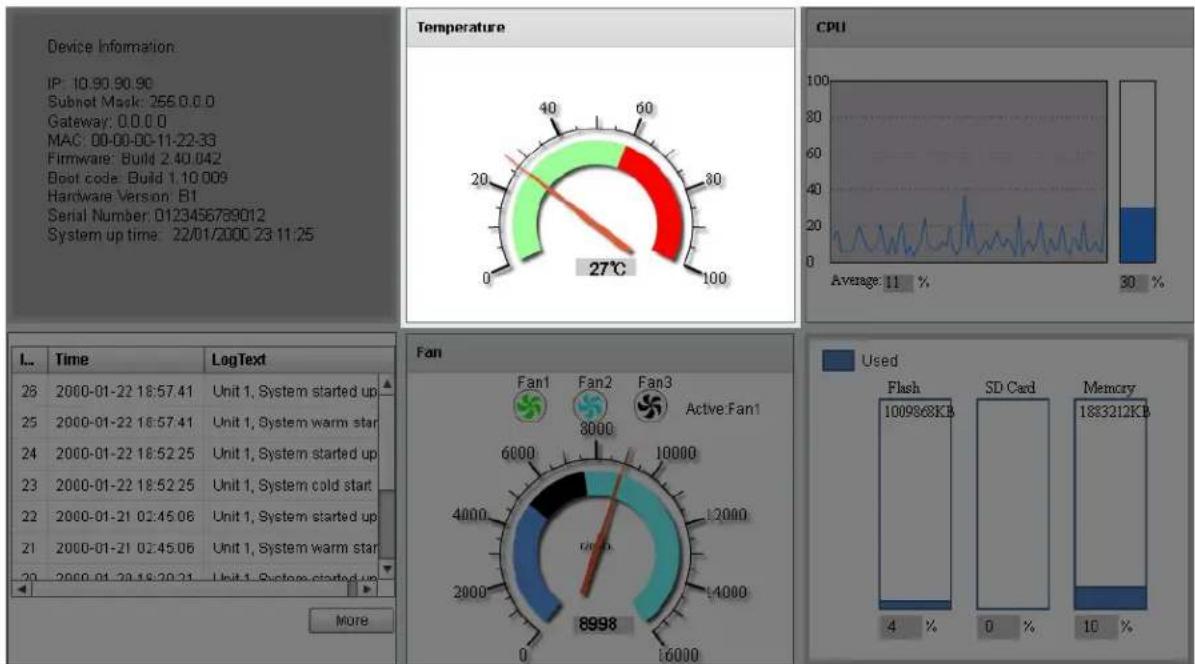The image size is (1195, 664).
Task: Click the log table scroll up arrow
Action: click(x=387, y=384)
